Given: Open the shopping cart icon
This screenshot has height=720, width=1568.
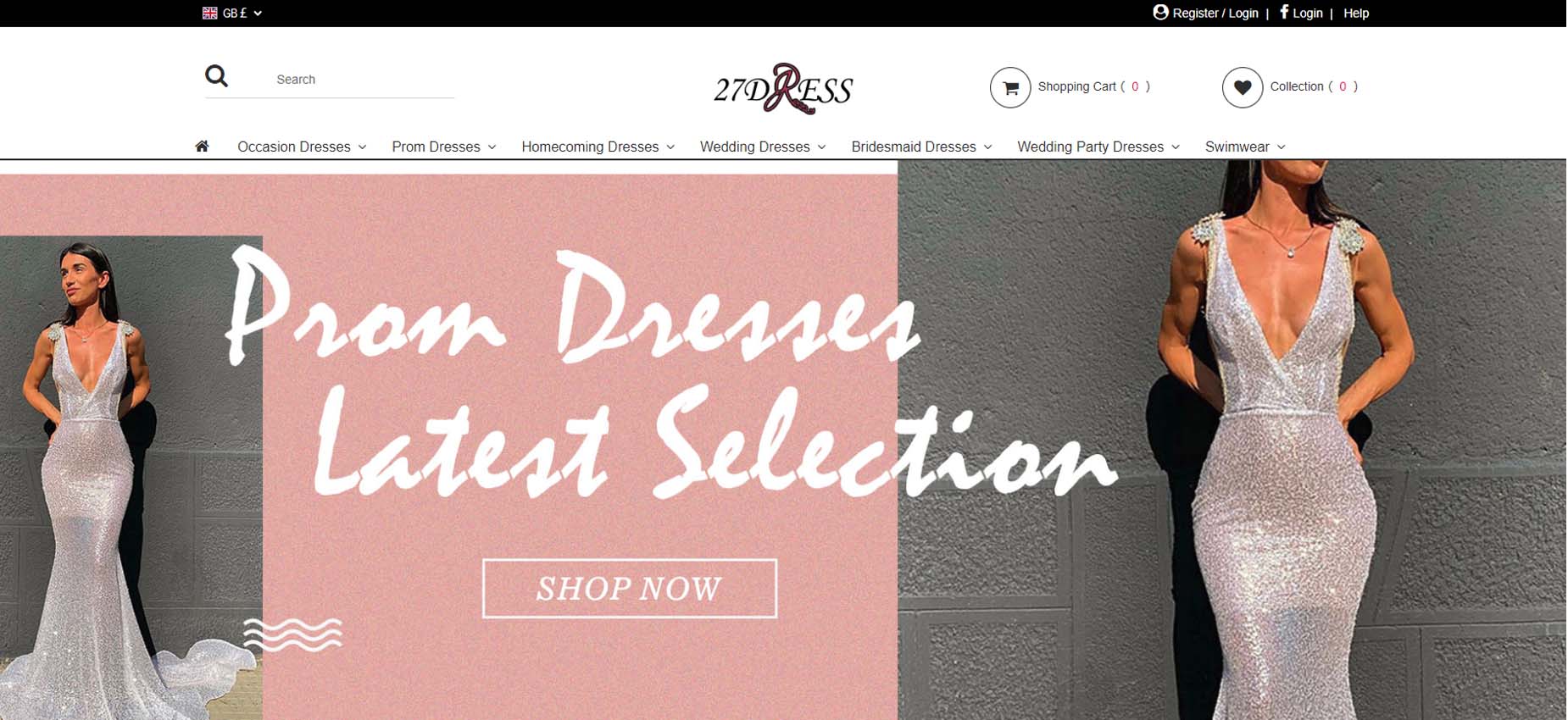Looking at the screenshot, I should [x=1010, y=87].
